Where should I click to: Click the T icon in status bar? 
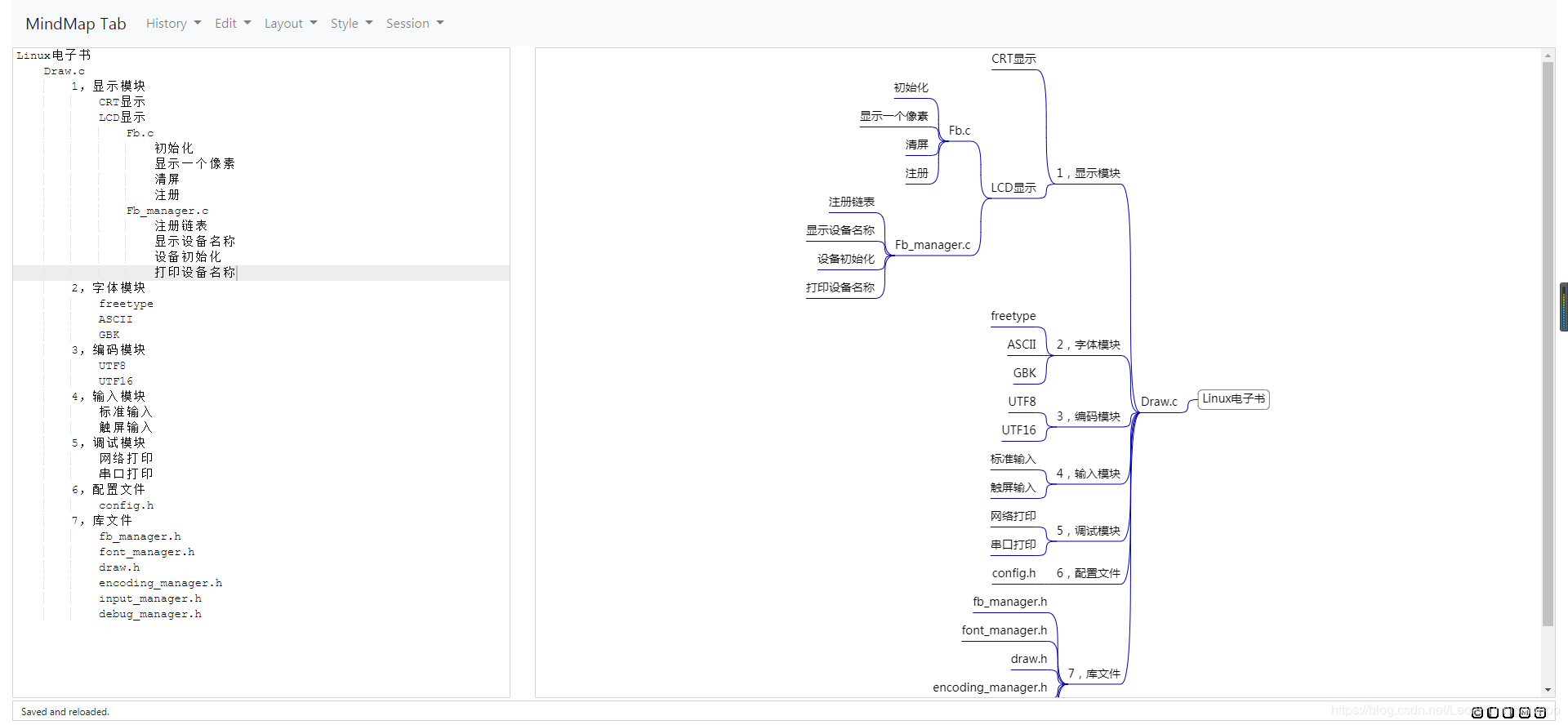(x=1540, y=713)
